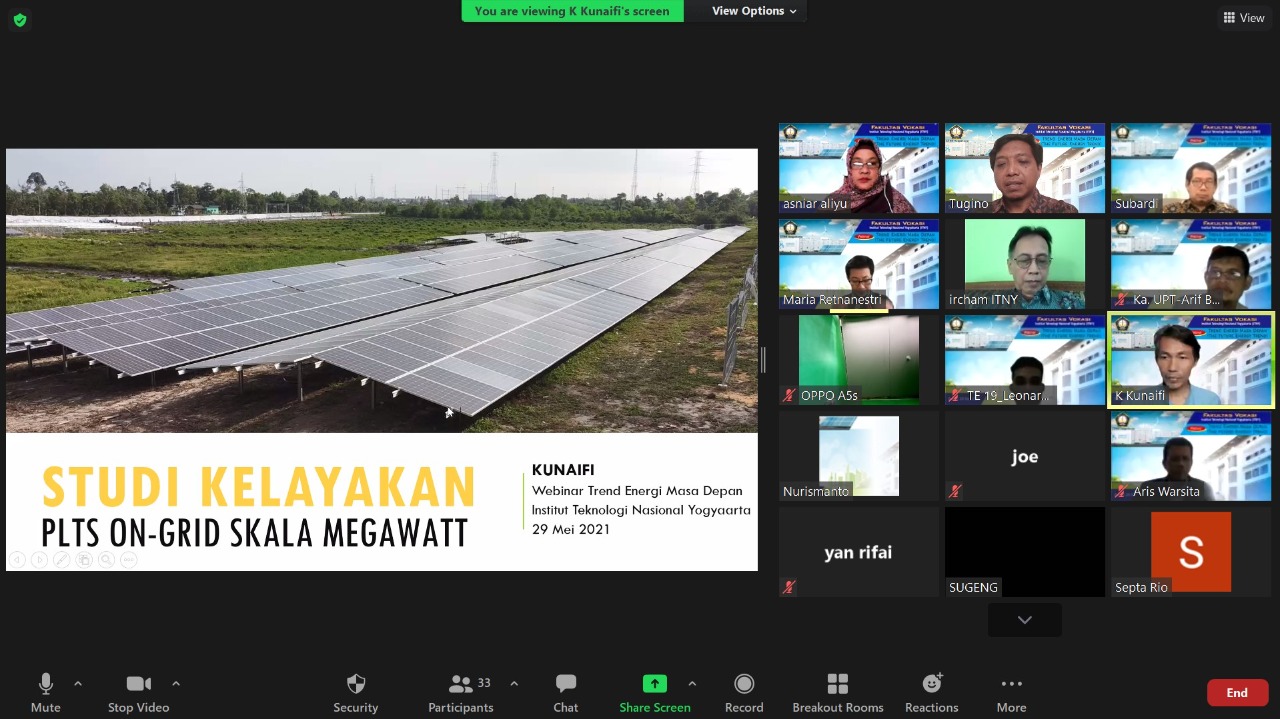Open the zoom/magnifier tool on the slide

(x=104, y=559)
